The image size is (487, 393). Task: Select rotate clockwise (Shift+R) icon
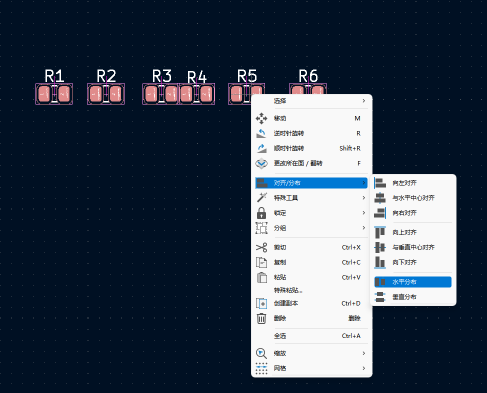(261, 148)
